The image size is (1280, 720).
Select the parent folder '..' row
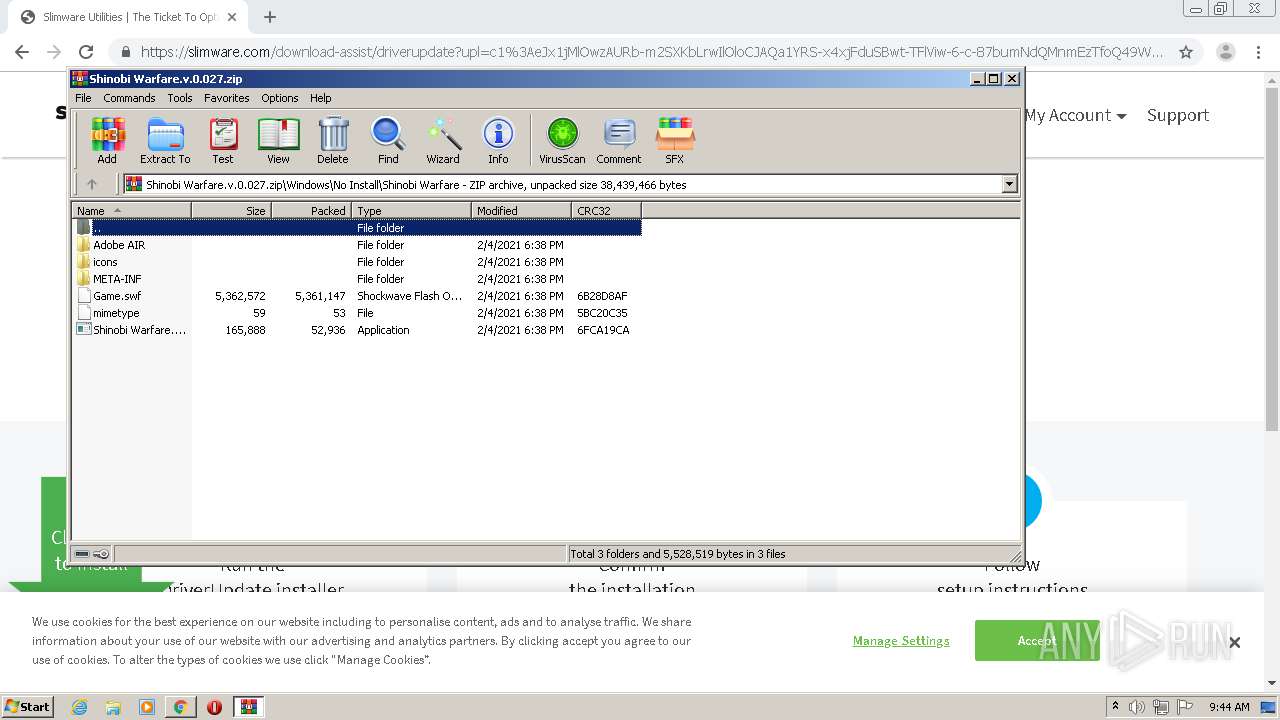point(357,228)
